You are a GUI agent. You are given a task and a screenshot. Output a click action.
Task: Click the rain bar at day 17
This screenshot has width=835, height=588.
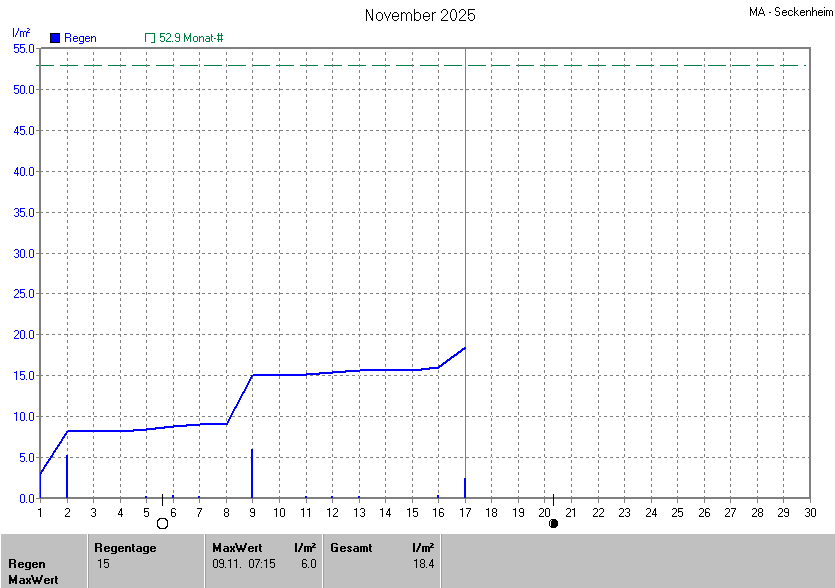[x=465, y=488]
